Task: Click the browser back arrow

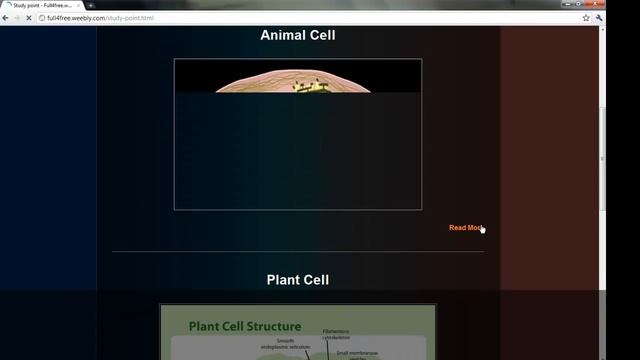Action: (5, 18)
